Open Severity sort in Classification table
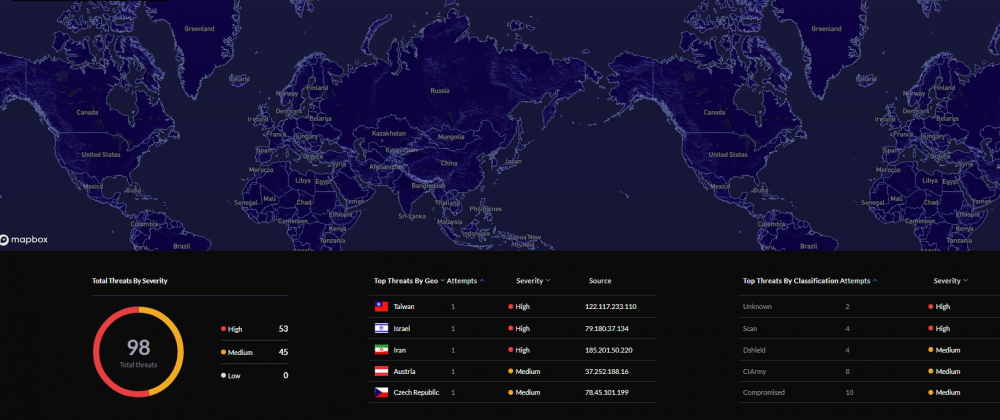Image resolution: width=1000 pixels, height=420 pixels. click(951, 281)
